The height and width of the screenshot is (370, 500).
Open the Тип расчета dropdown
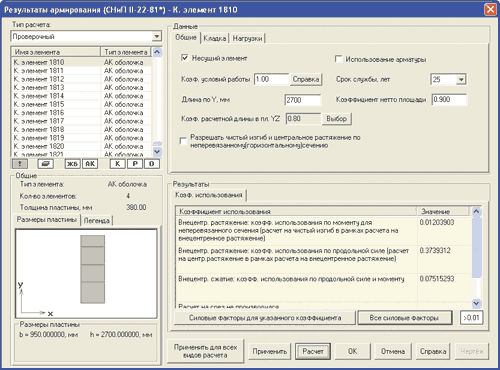pyautogui.click(x=157, y=36)
